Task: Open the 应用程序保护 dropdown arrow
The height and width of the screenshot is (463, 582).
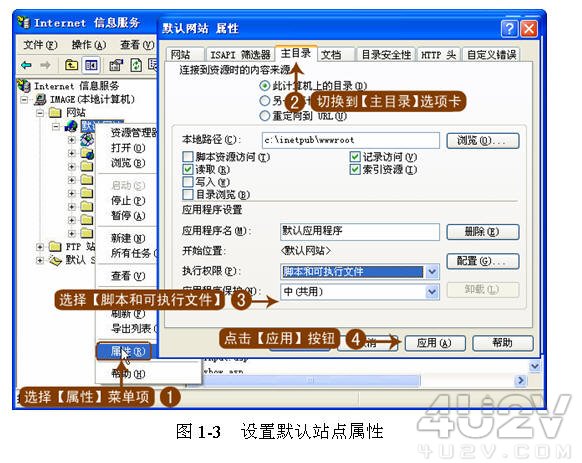Action: click(432, 292)
